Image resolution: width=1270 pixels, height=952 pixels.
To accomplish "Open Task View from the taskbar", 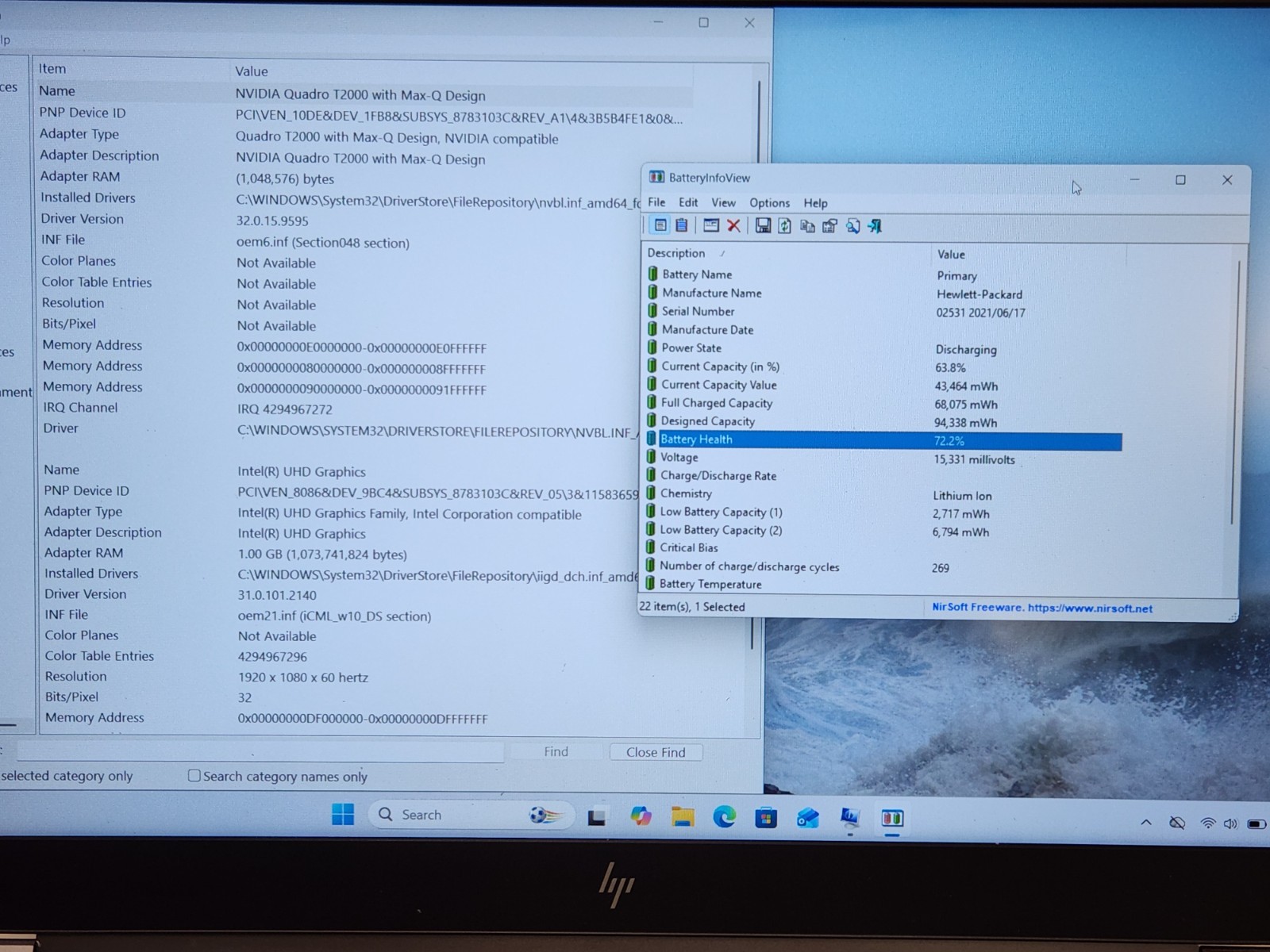I will click(x=597, y=816).
